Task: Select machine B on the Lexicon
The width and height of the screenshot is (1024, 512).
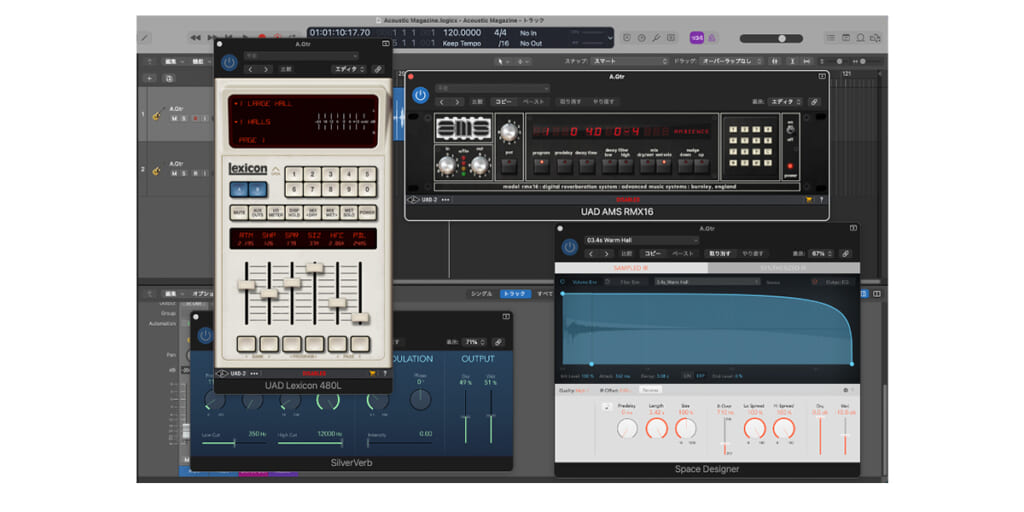Action: [x=258, y=189]
